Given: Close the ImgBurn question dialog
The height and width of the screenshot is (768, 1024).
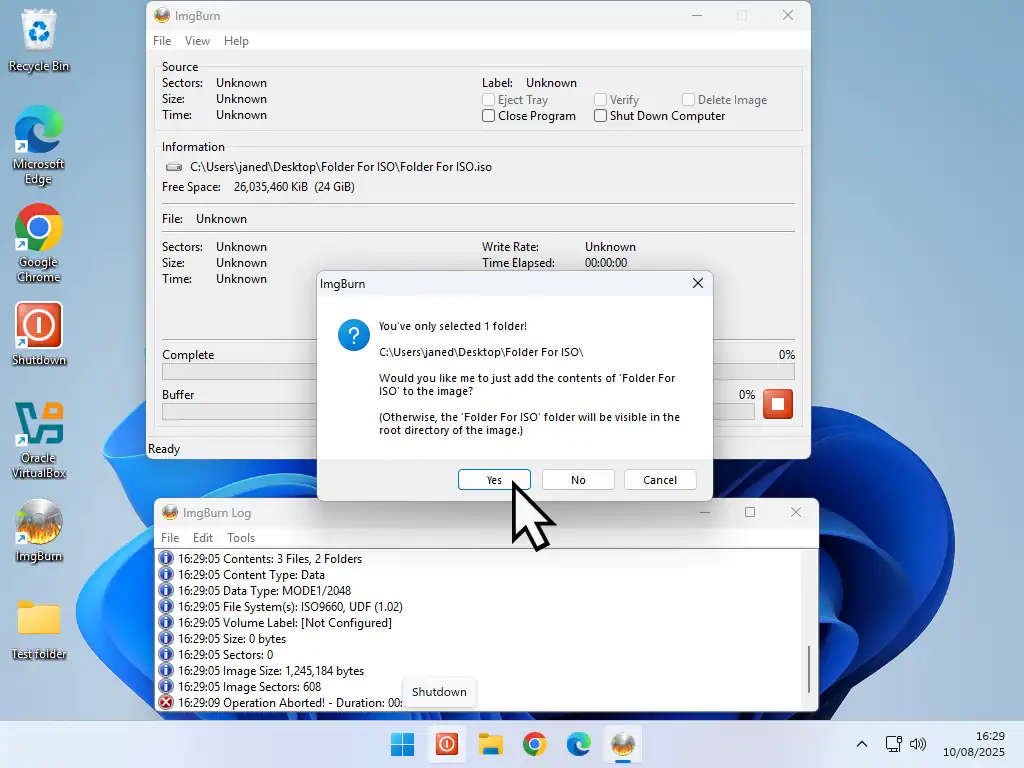Looking at the screenshot, I should point(698,283).
